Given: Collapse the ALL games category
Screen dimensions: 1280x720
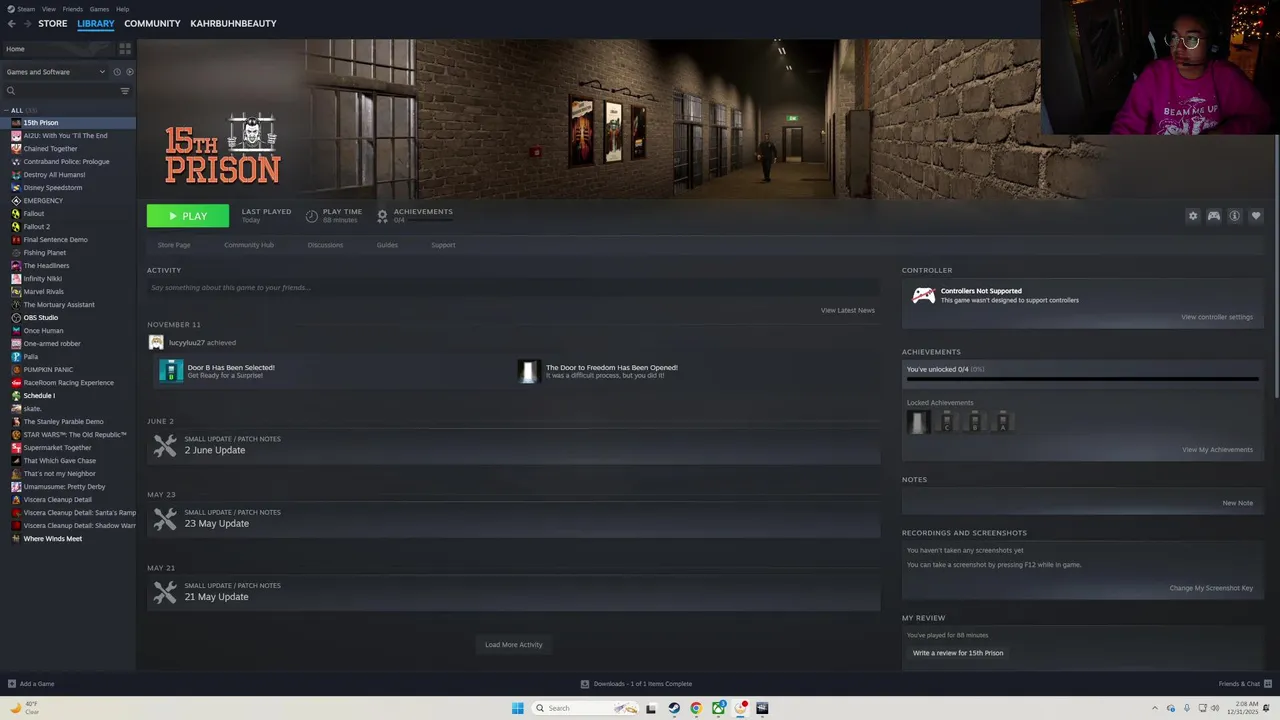Looking at the screenshot, I should coord(6,110).
